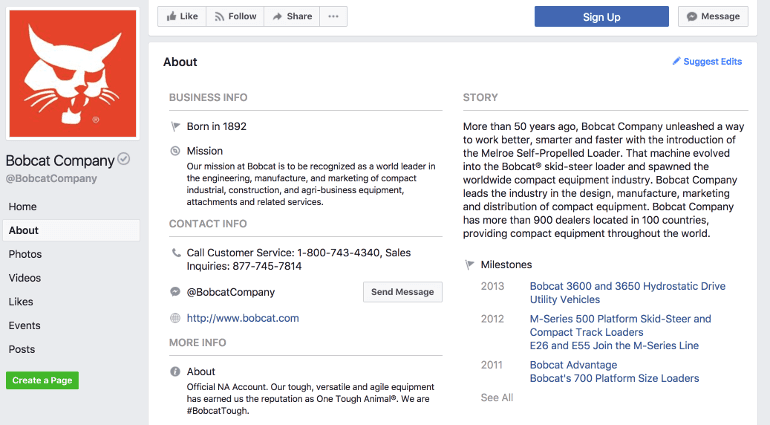770x425 pixels.
Task: Click the flag icon next to Born in 1892
Action: [x=176, y=127]
